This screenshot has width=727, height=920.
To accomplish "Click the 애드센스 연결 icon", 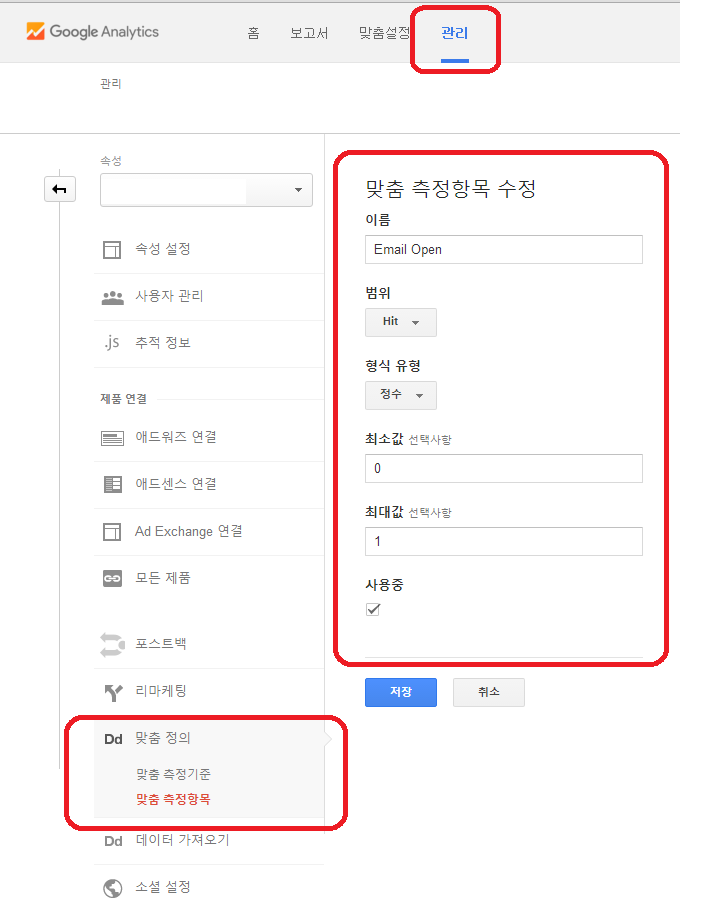I will [112, 484].
